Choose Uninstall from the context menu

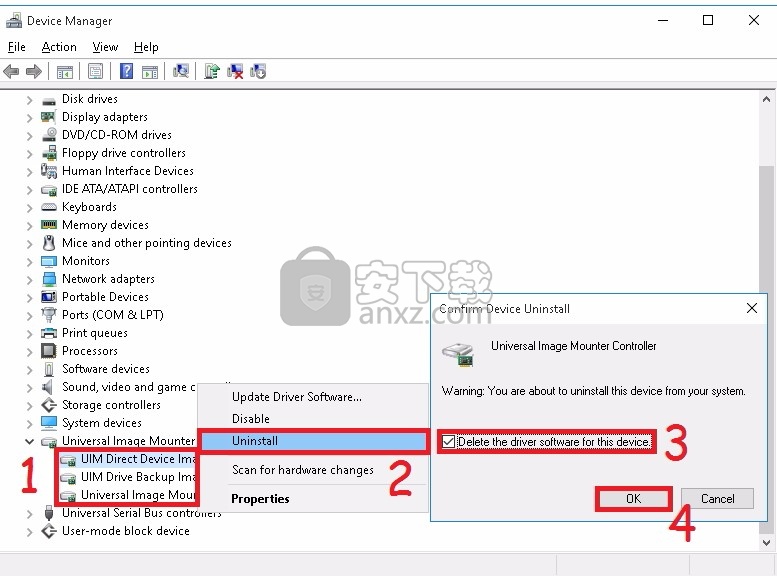click(x=315, y=441)
